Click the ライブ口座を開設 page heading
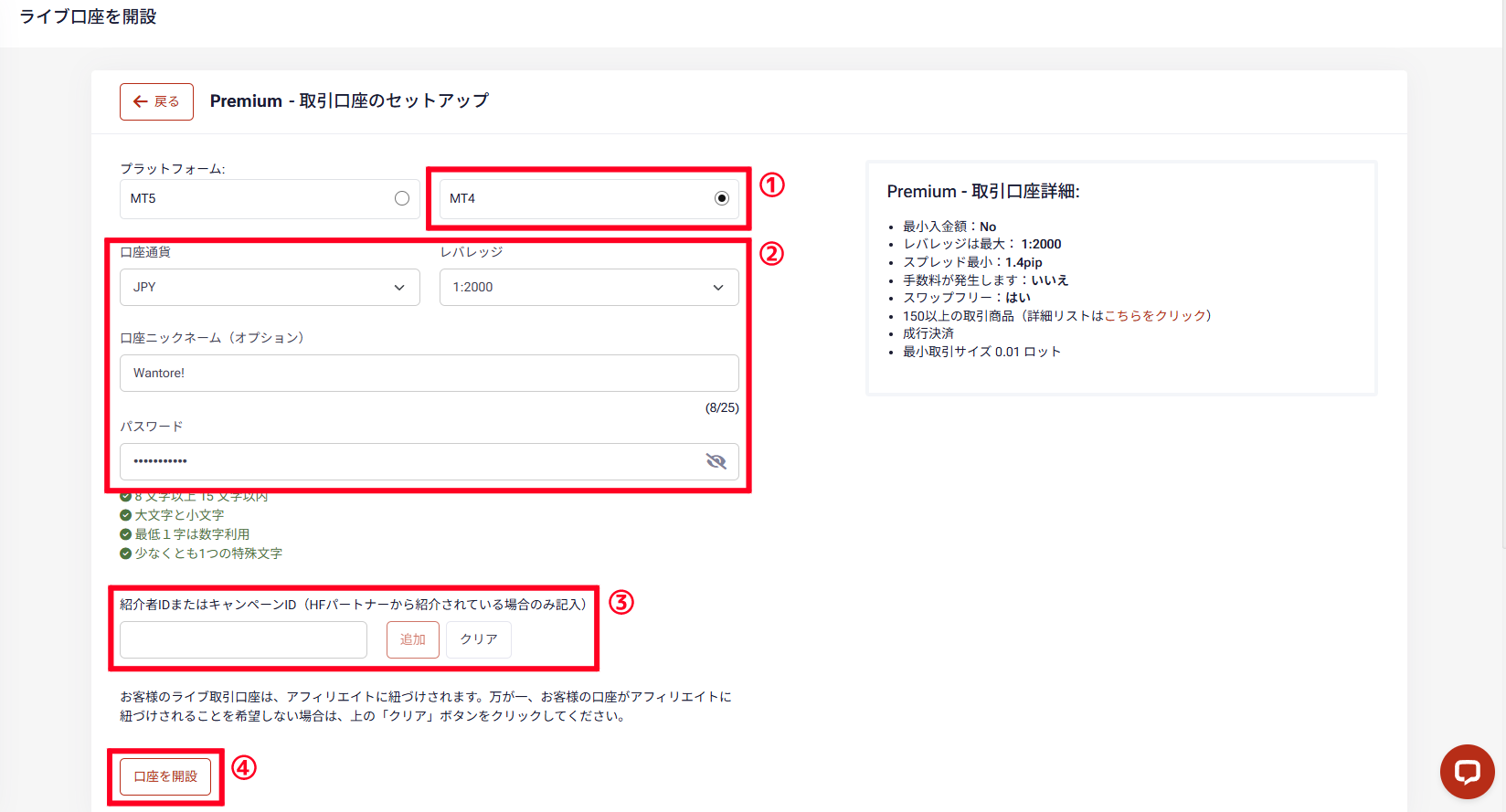The image size is (1506, 812). pos(88,16)
